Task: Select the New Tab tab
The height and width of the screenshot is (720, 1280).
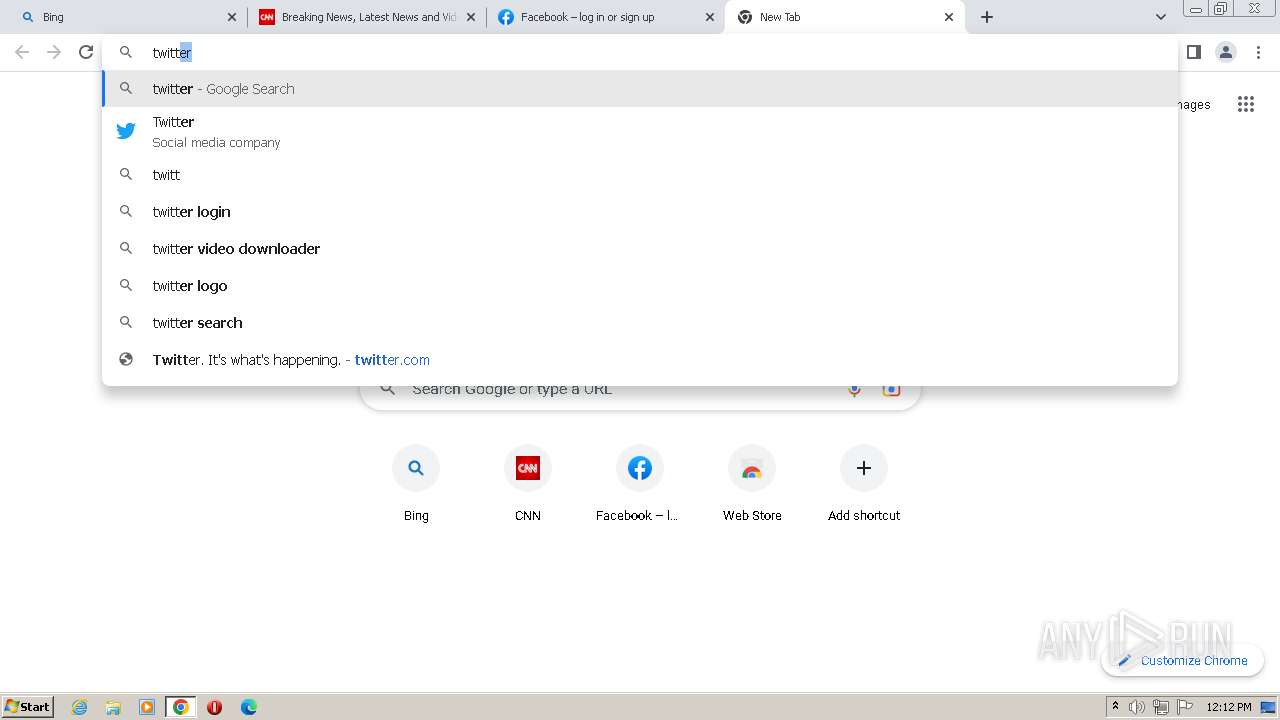Action: click(845, 17)
